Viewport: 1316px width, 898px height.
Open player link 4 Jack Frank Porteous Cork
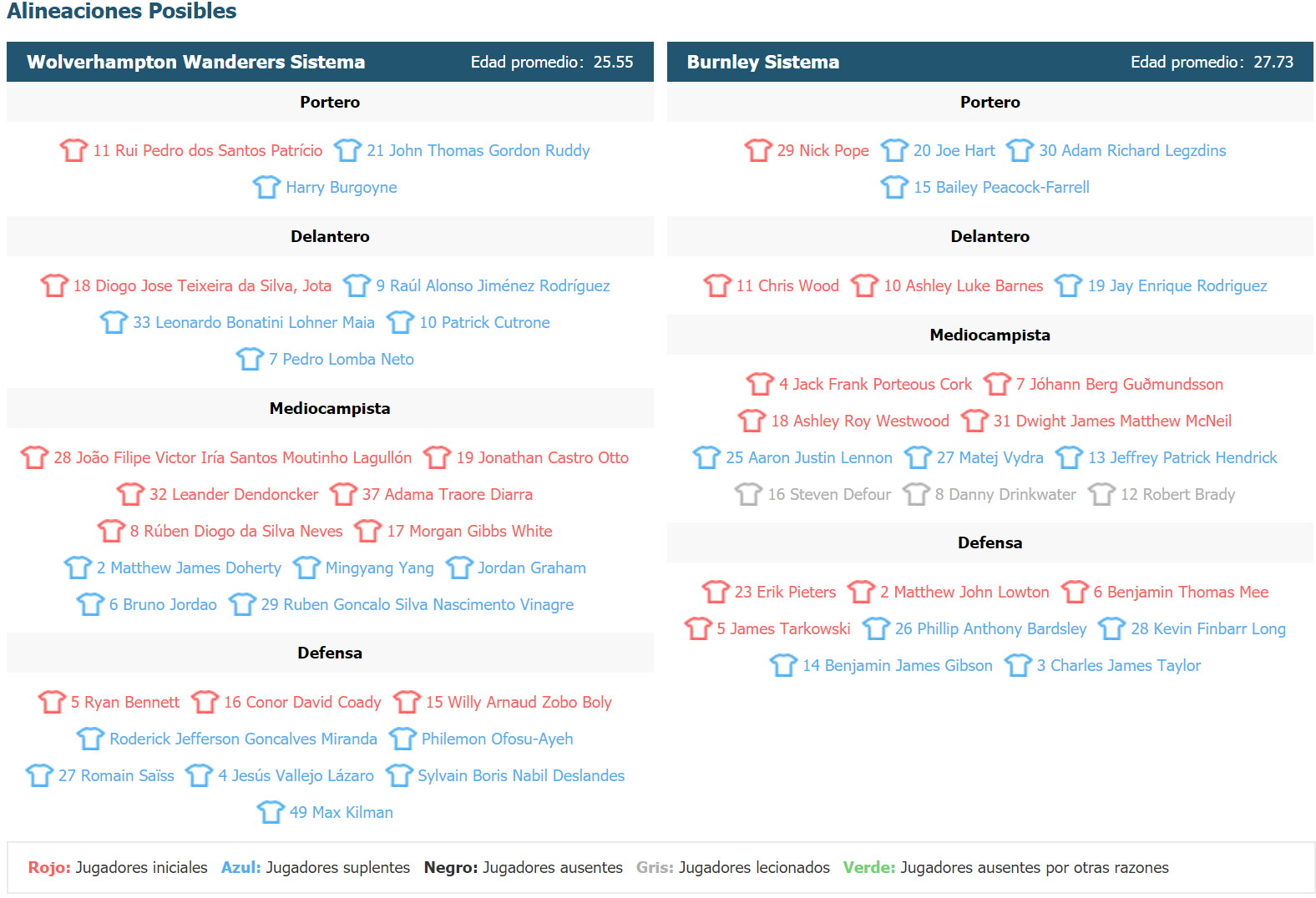pyautogui.click(x=876, y=384)
